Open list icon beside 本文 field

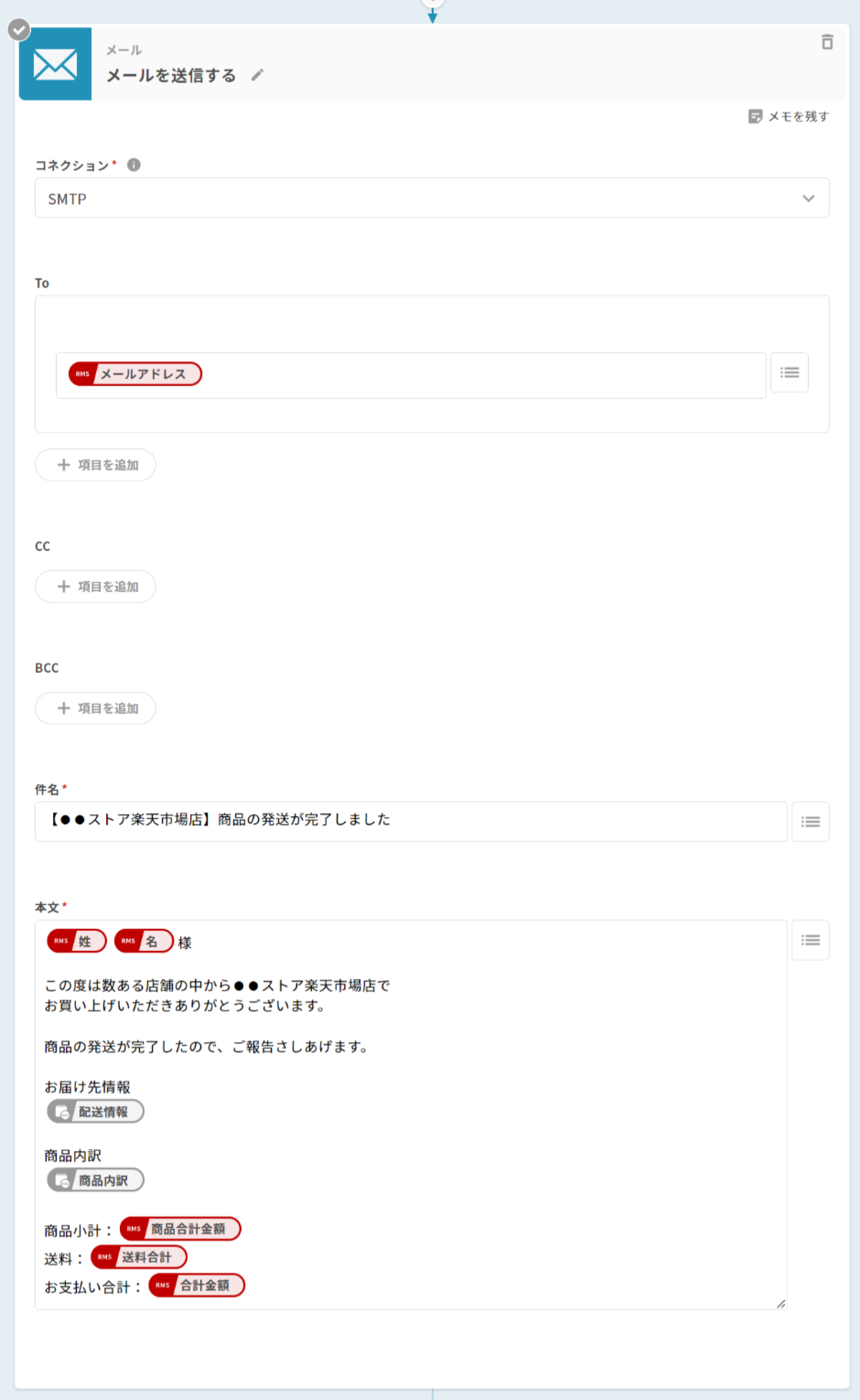coord(810,940)
